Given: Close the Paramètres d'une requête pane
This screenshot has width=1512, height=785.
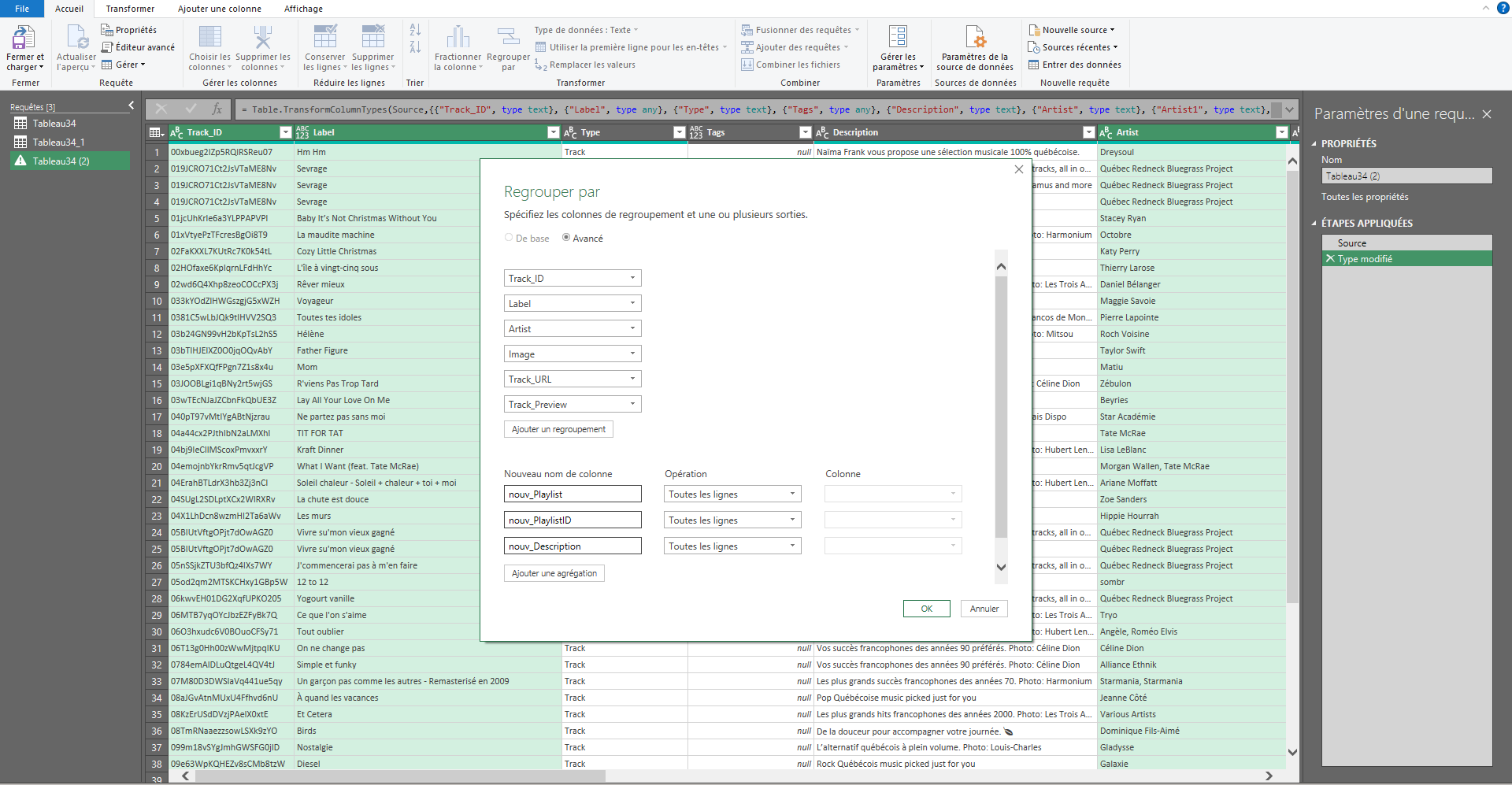Looking at the screenshot, I should pos(1487,114).
